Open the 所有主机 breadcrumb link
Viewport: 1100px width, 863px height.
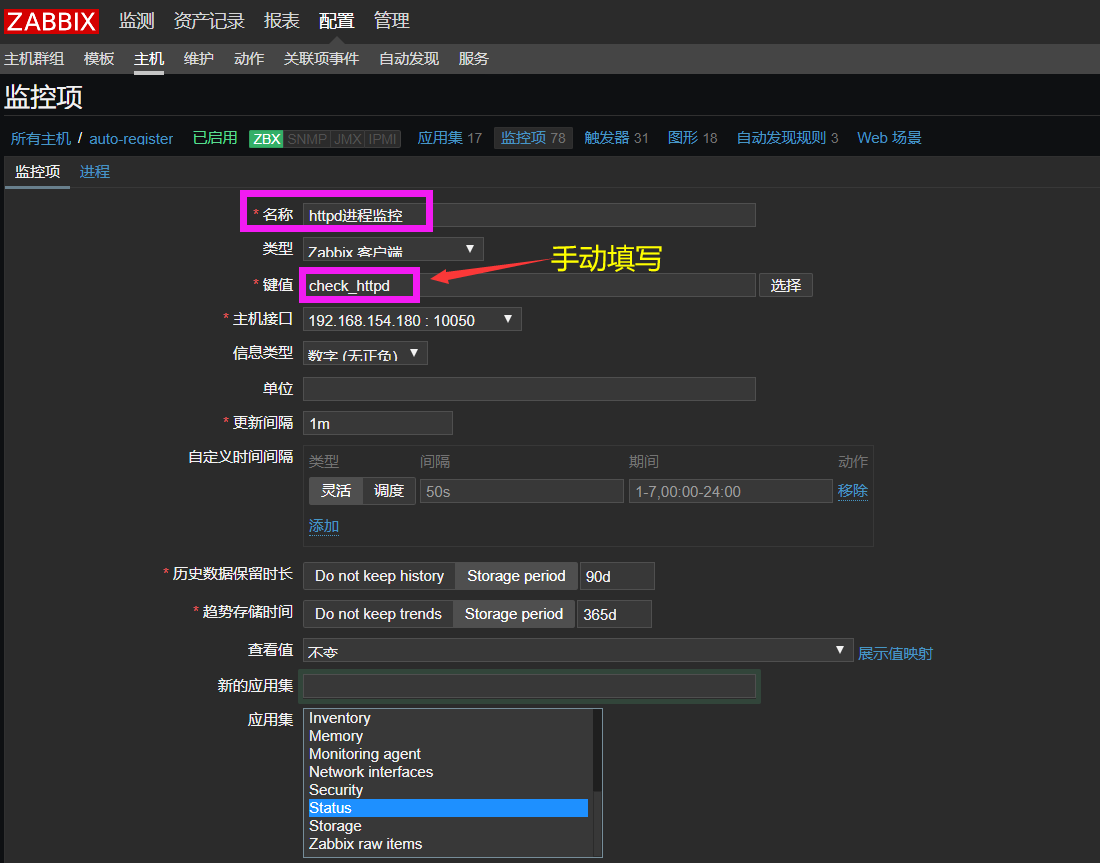click(41, 138)
